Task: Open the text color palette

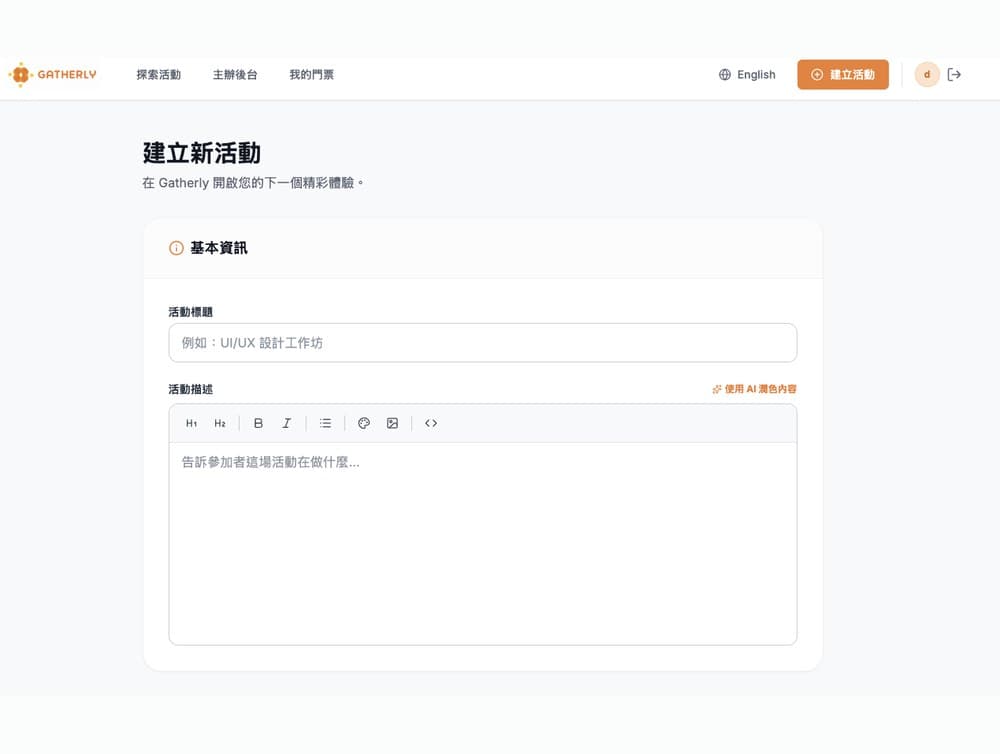Action: click(x=364, y=423)
